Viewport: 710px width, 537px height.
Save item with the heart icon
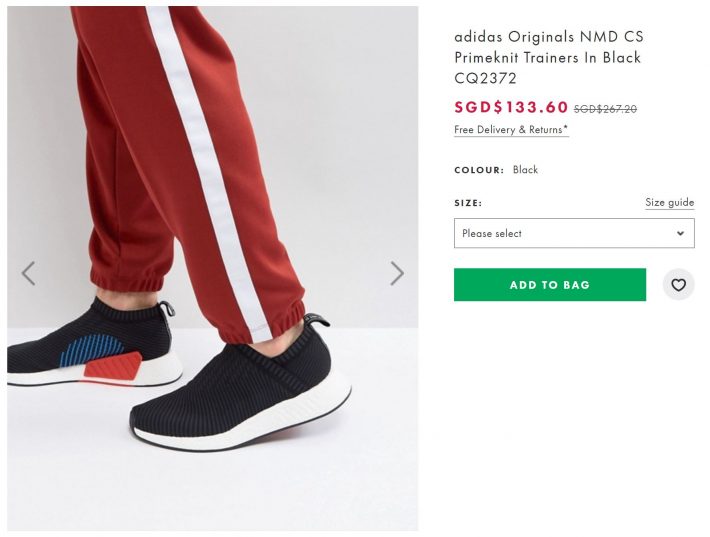coord(678,285)
